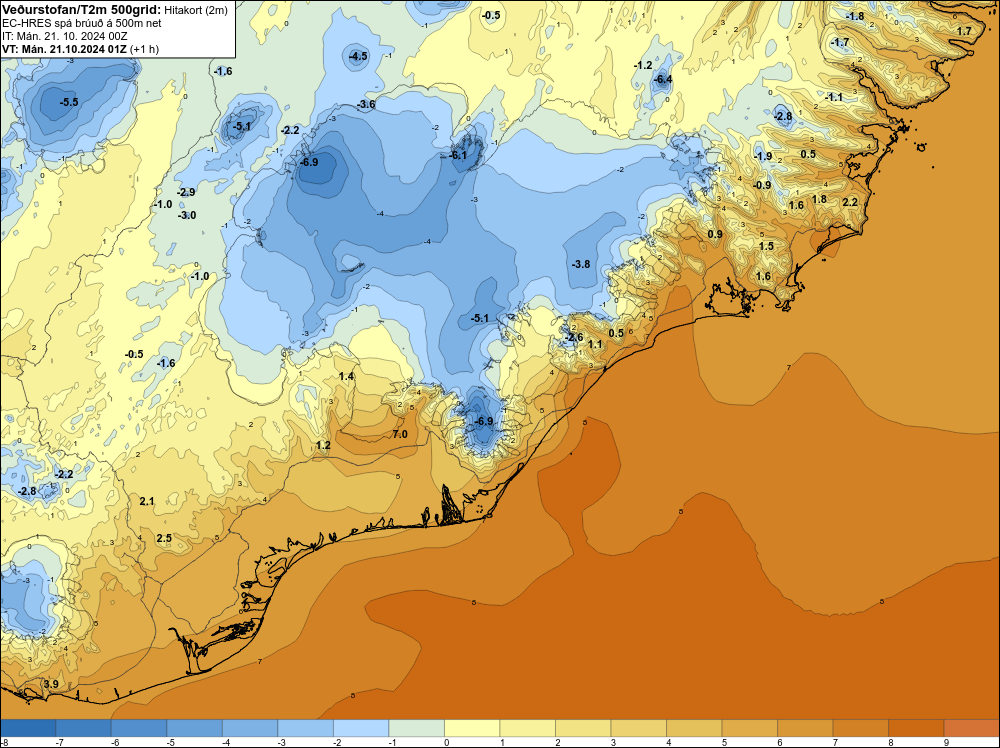Click the positive 2.2 temperature label
Screen dimensions: 1000x748
850,202
